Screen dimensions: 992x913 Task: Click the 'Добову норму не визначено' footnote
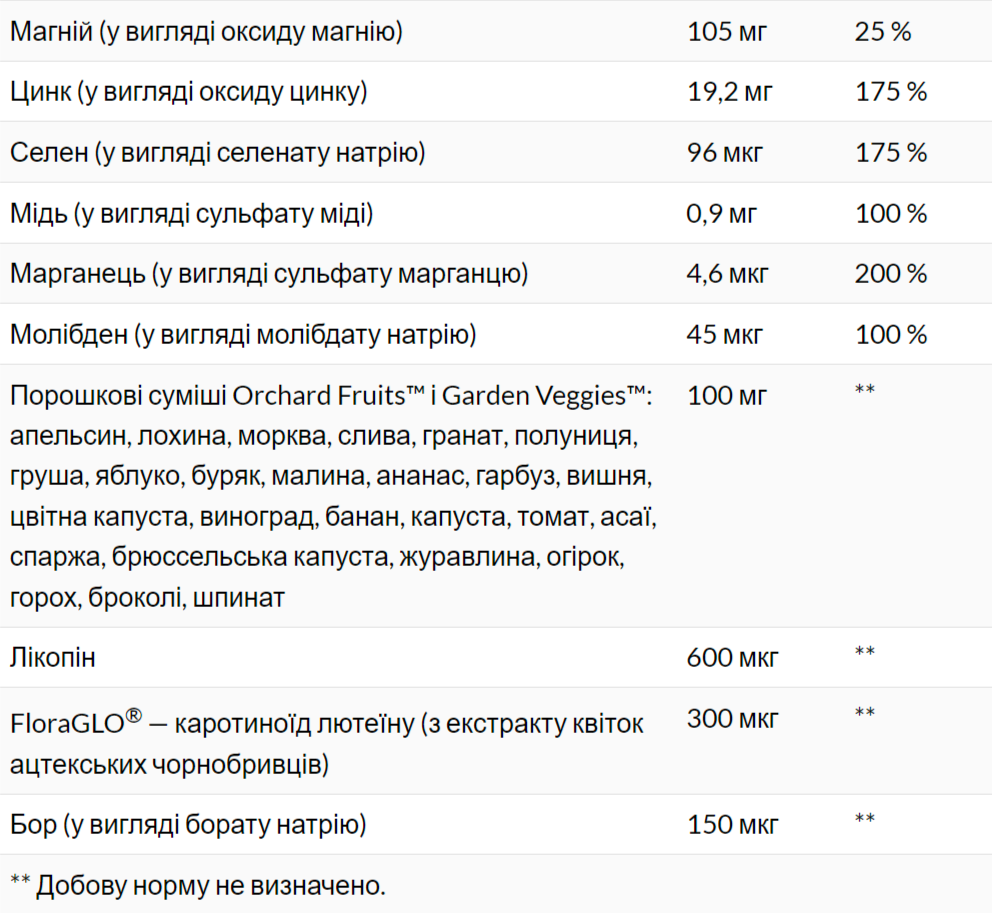(197, 885)
